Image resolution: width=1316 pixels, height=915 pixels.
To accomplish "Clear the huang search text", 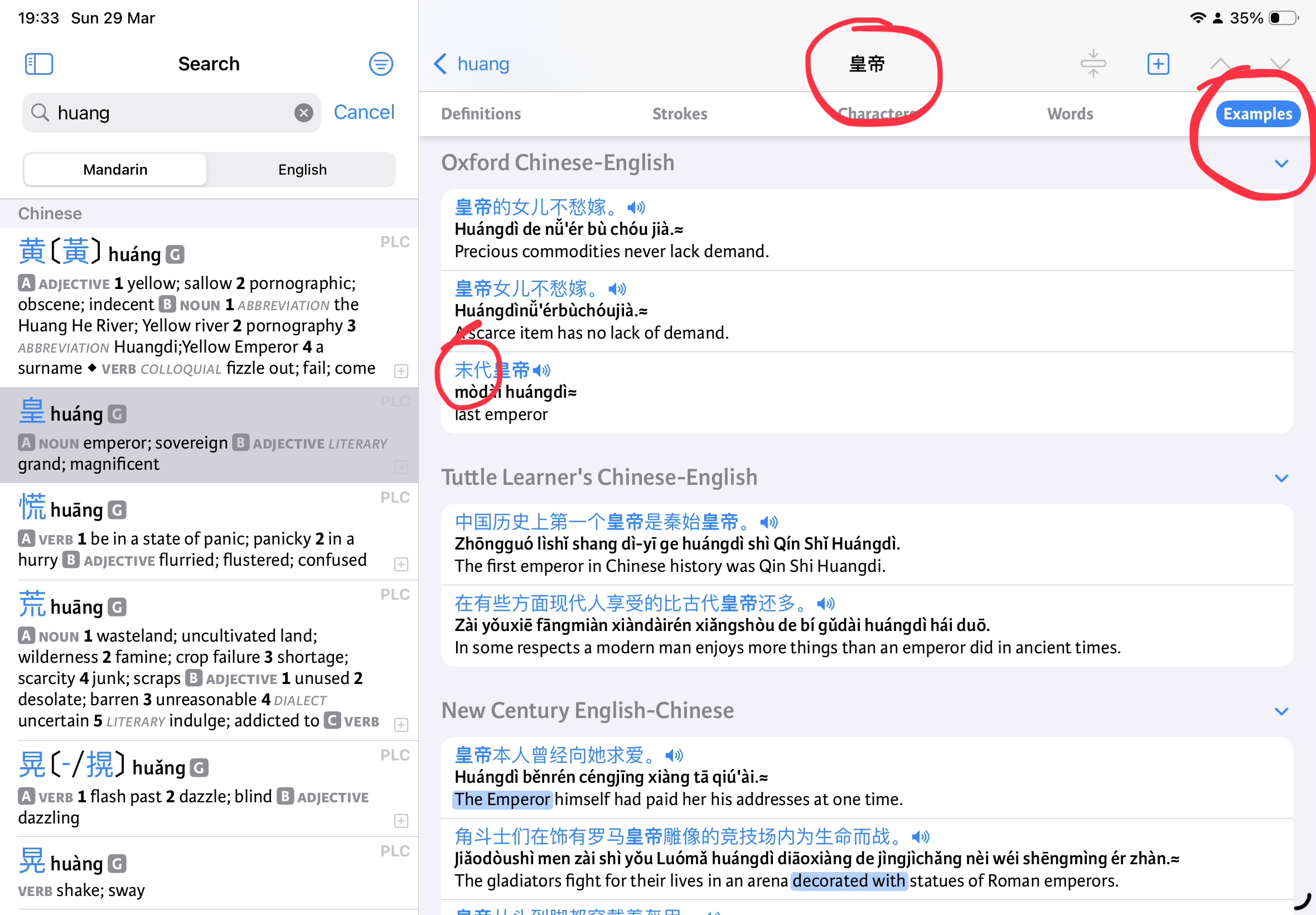I will click(x=304, y=113).
